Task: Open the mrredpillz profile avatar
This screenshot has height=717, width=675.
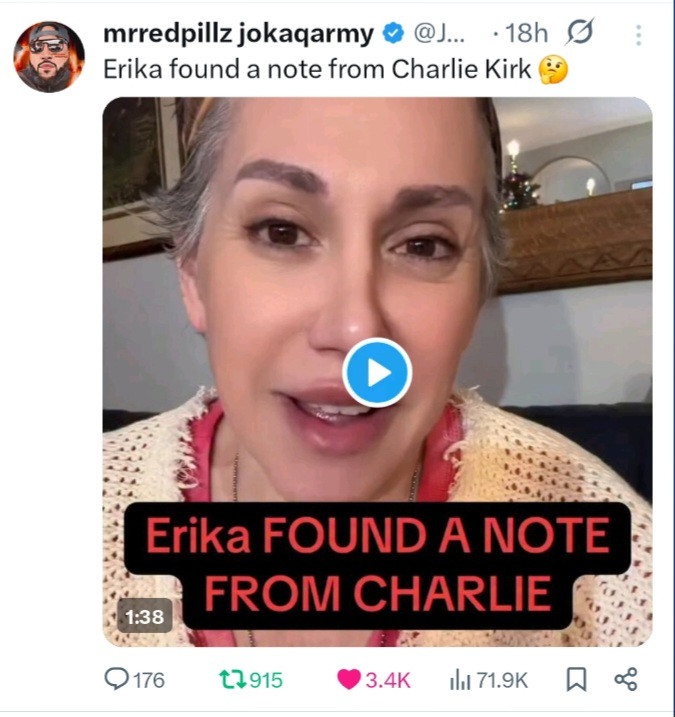Action: coord(49,57)
